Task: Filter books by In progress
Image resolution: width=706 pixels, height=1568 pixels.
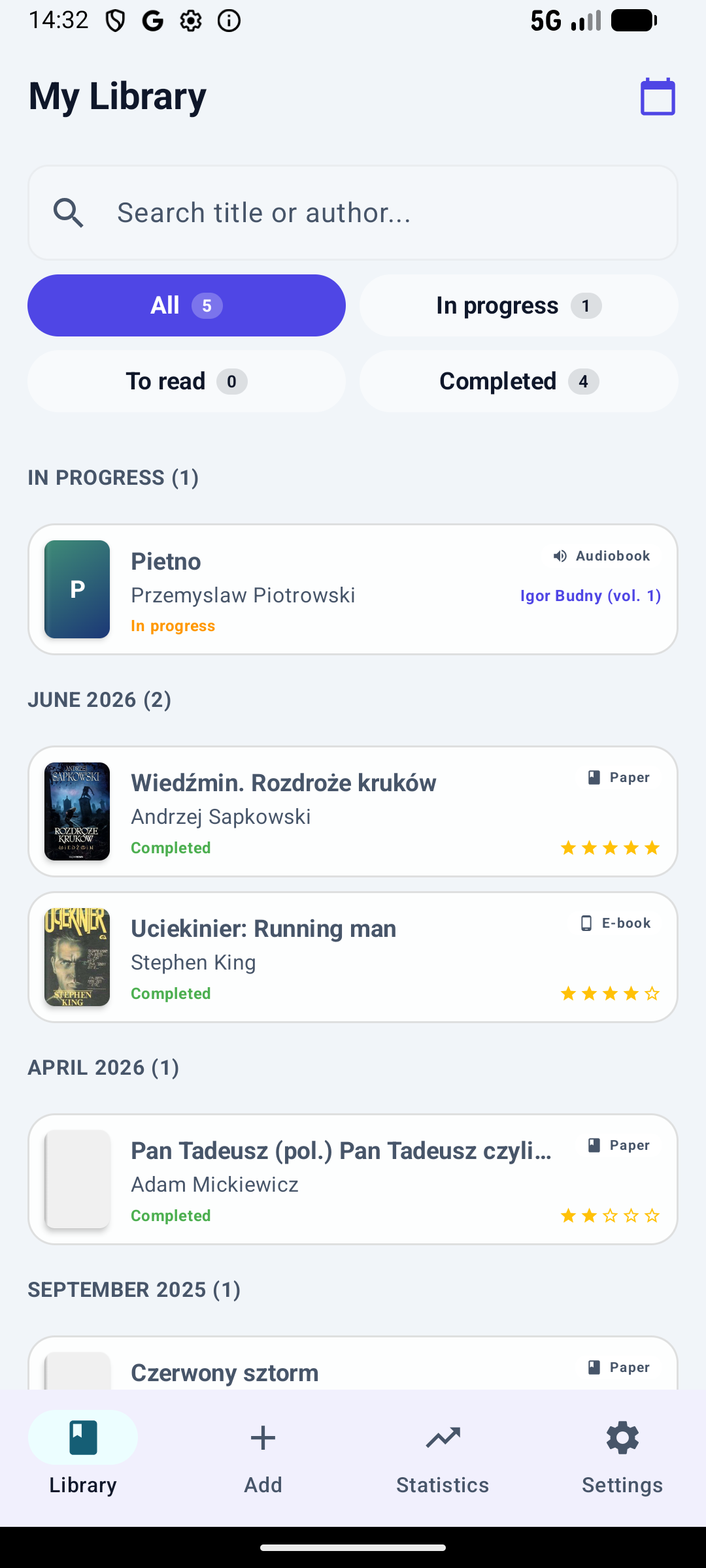Action: pos(519,305)
